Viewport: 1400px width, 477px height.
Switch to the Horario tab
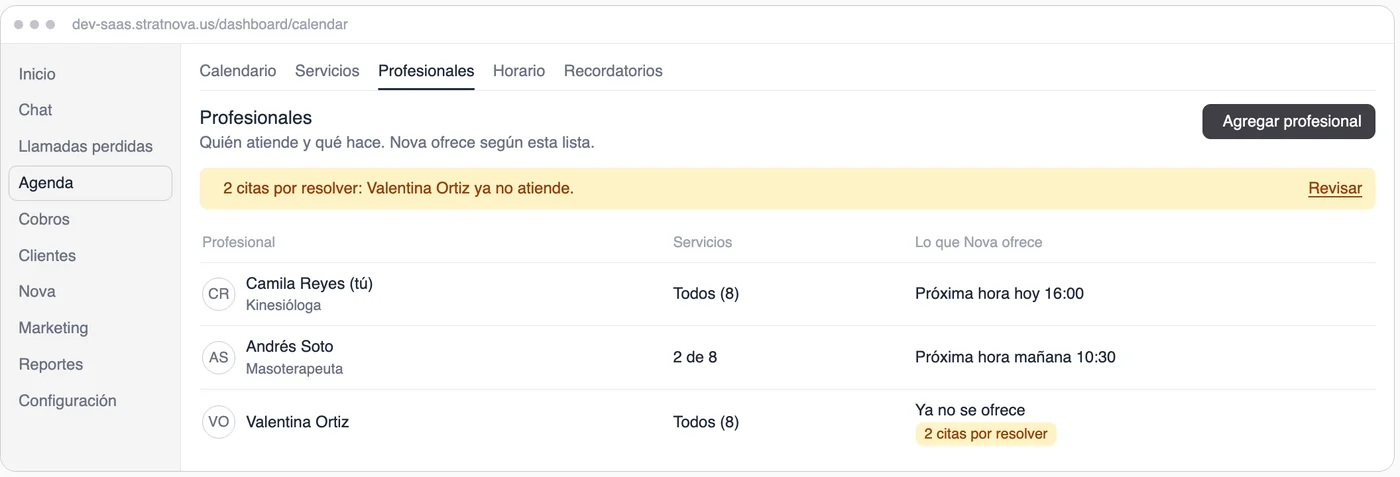[x=519, y=71]
